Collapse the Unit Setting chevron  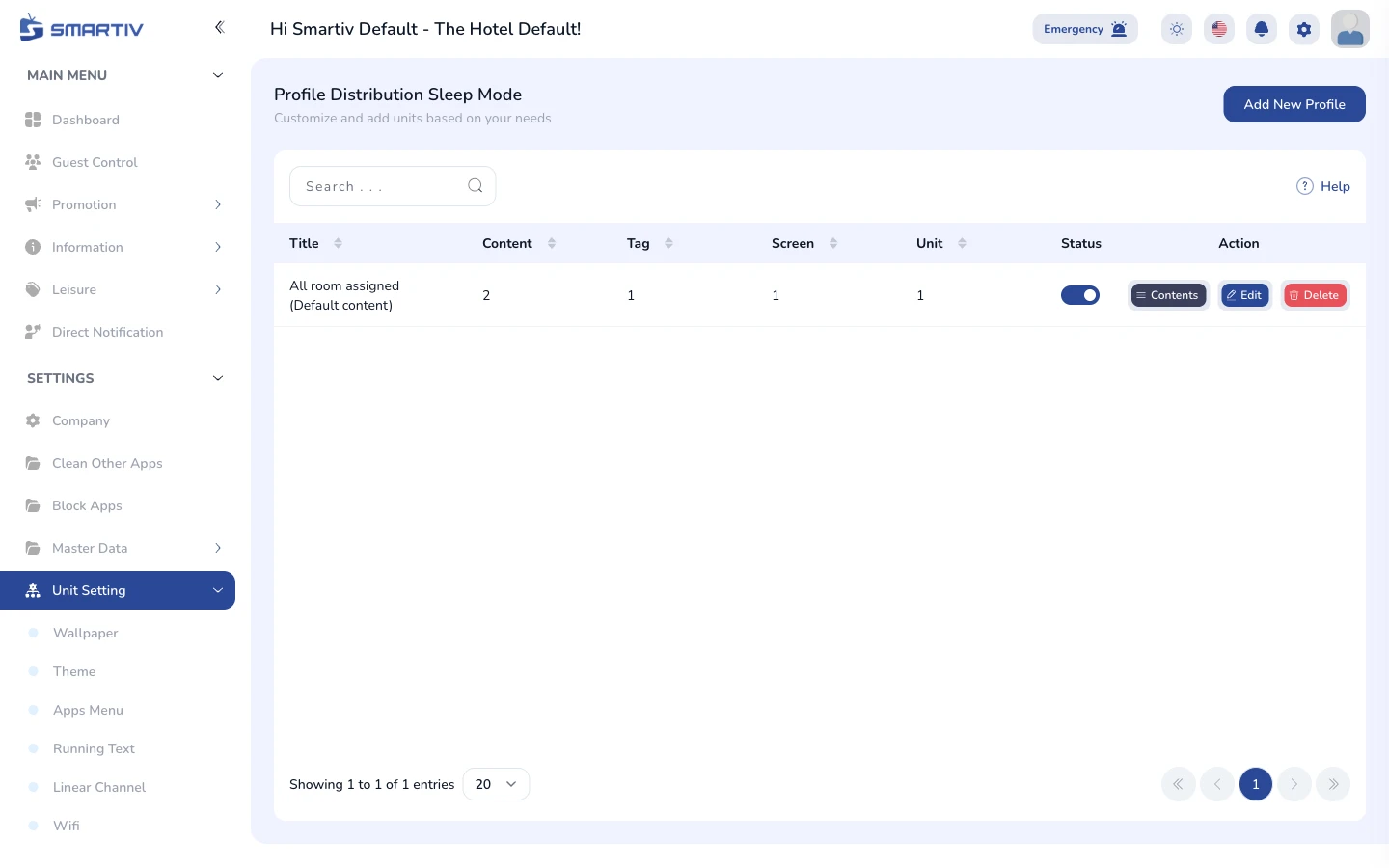(x=218, y=590)
